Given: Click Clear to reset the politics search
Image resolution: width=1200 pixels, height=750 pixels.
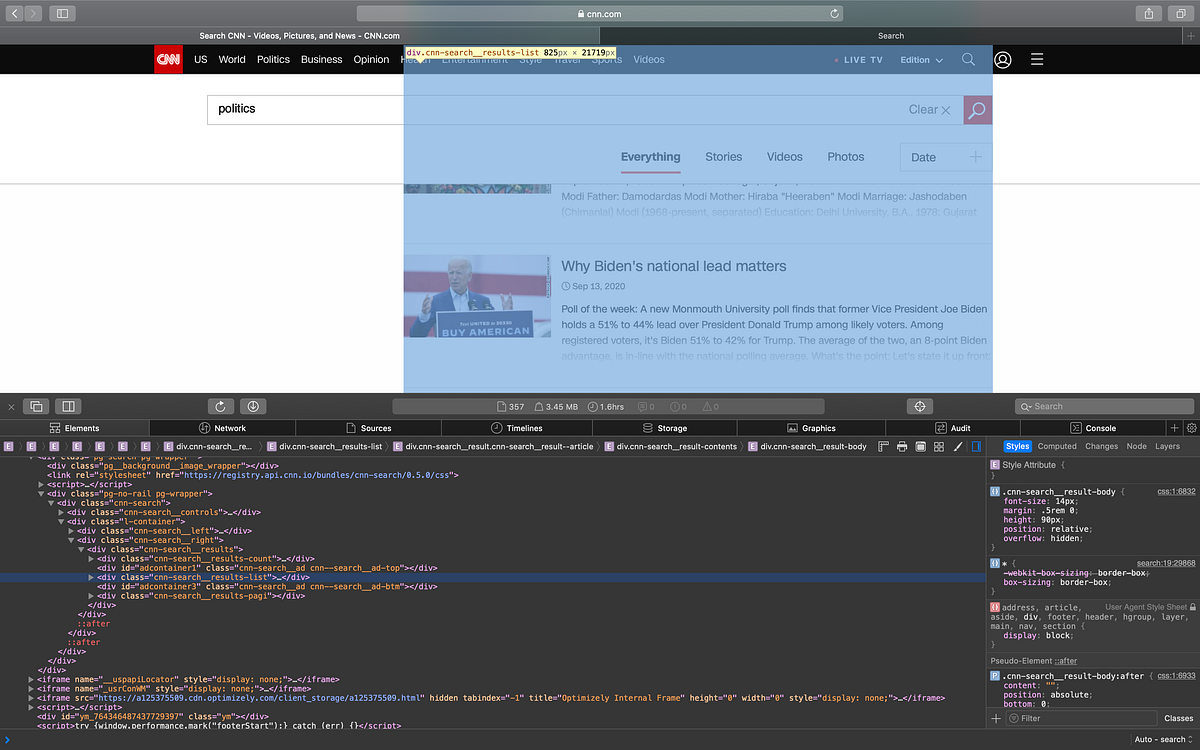Looking at the screenshot, I should click(x=930, y=110).
